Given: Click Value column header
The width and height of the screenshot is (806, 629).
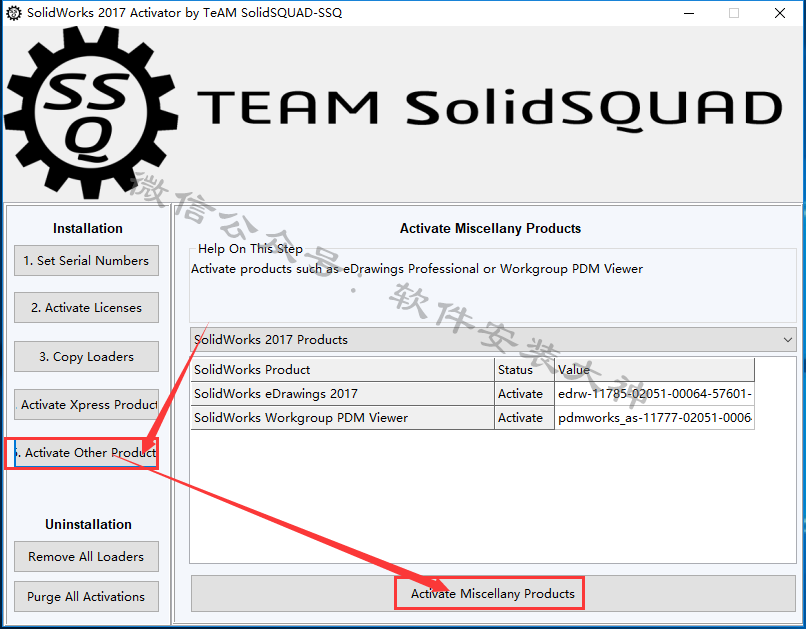Looking at the screenshot, I should click(654, 369).
